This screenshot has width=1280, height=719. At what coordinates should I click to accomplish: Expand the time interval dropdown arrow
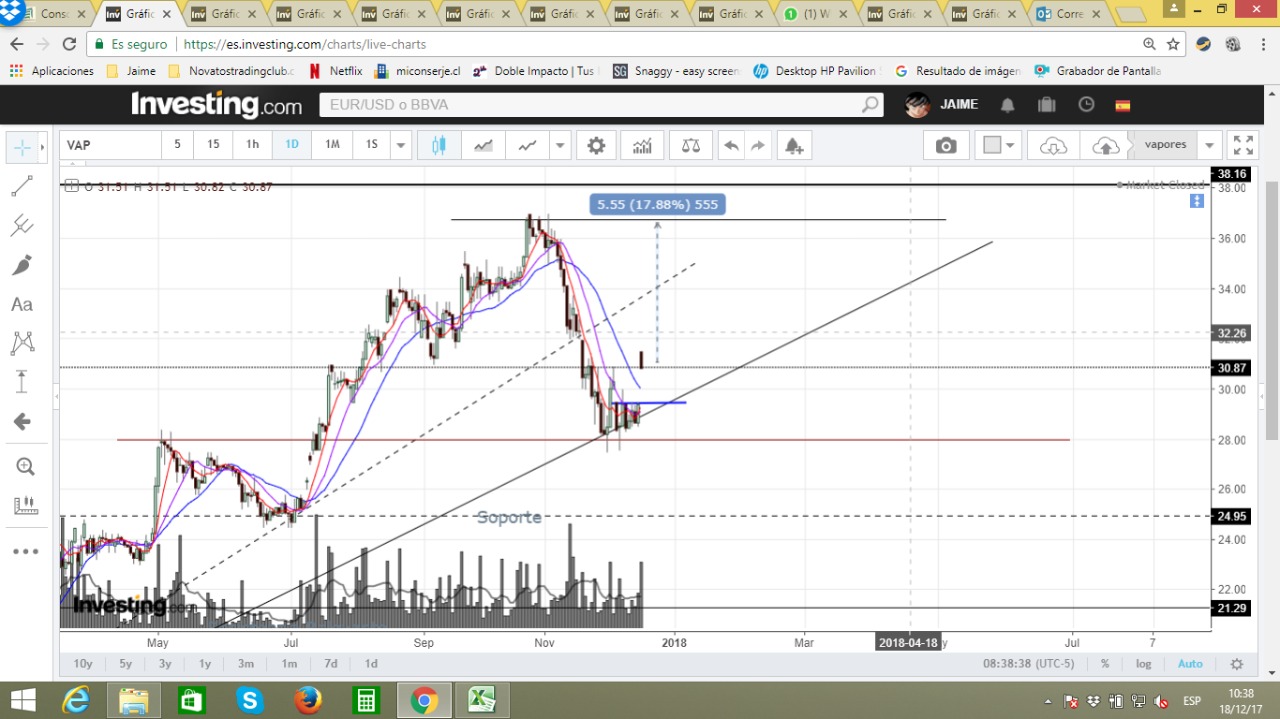[x=401, y=145]
